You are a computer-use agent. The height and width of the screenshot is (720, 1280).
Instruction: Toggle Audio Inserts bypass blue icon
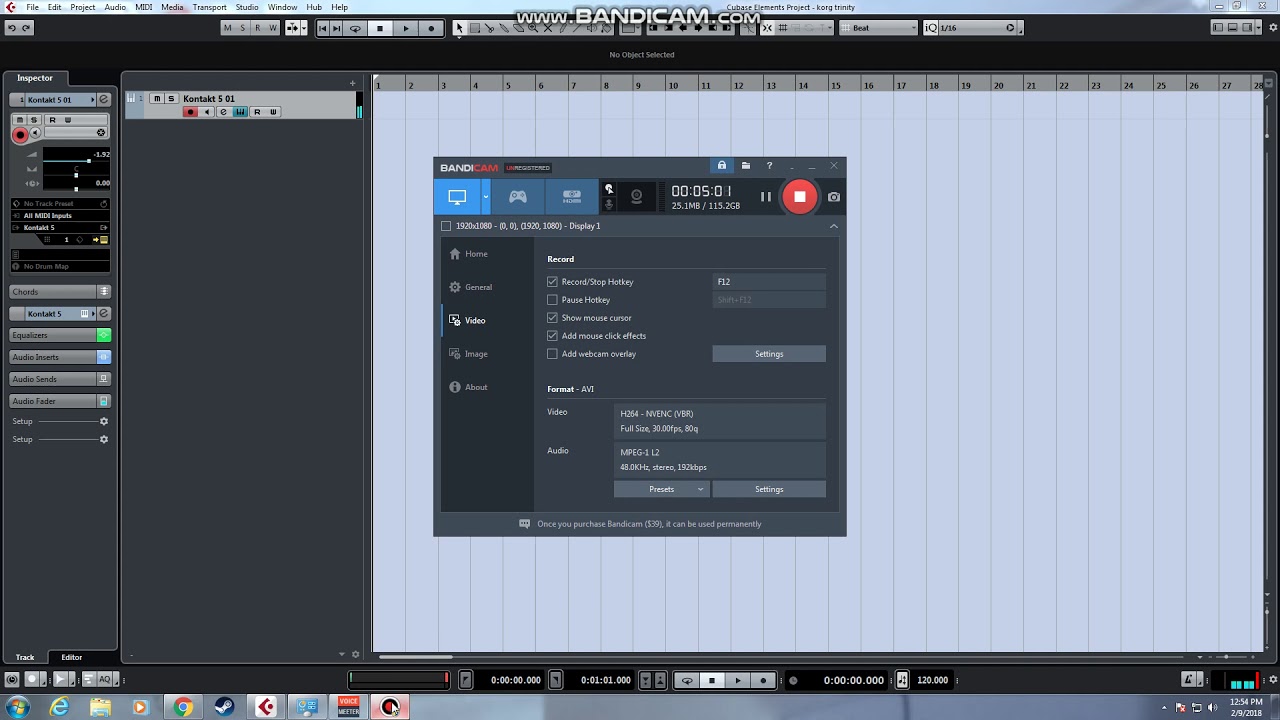[103, 357]
